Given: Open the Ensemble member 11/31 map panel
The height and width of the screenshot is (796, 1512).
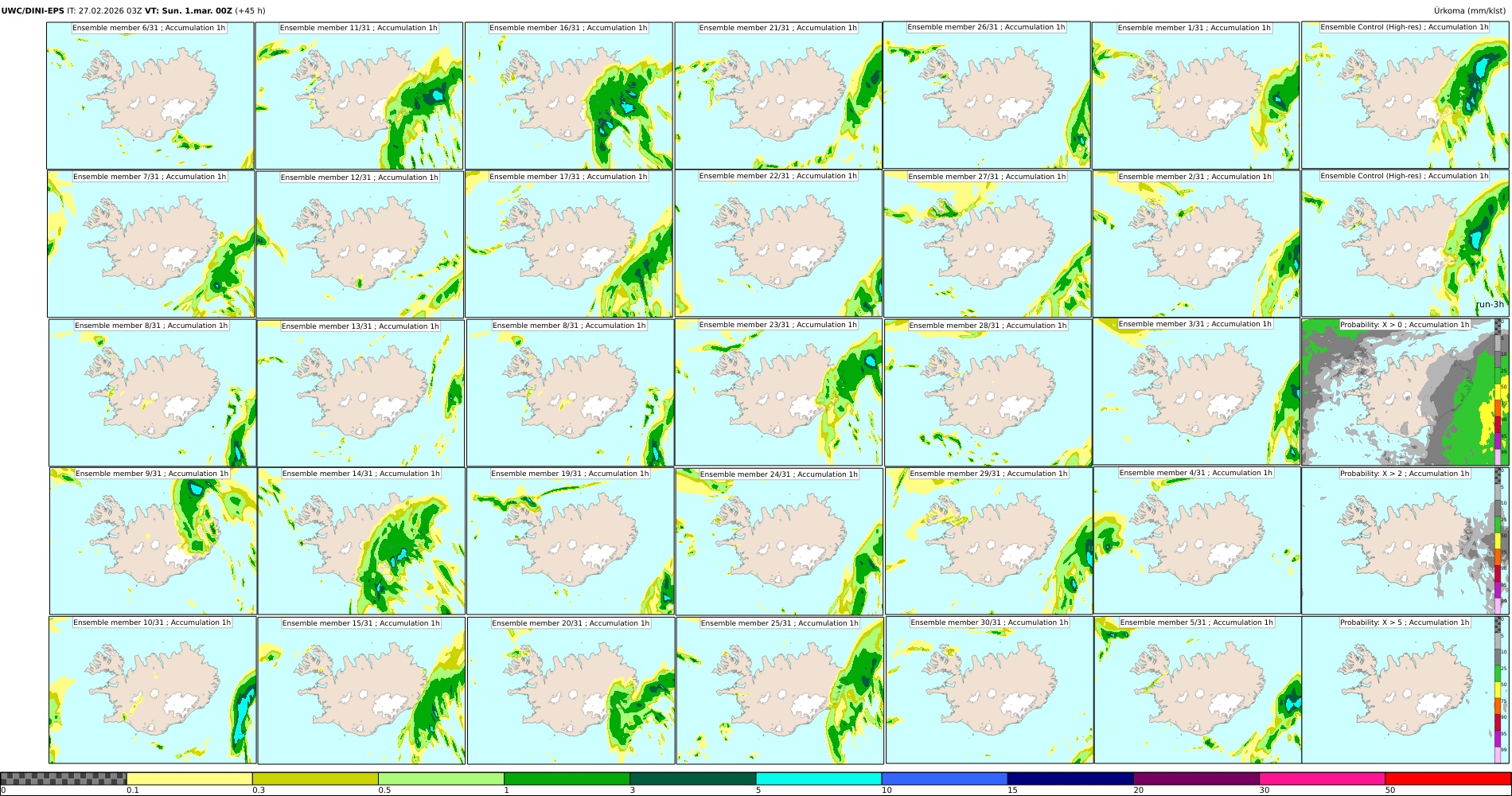Looking at the screenshot, I should [359, 96].
